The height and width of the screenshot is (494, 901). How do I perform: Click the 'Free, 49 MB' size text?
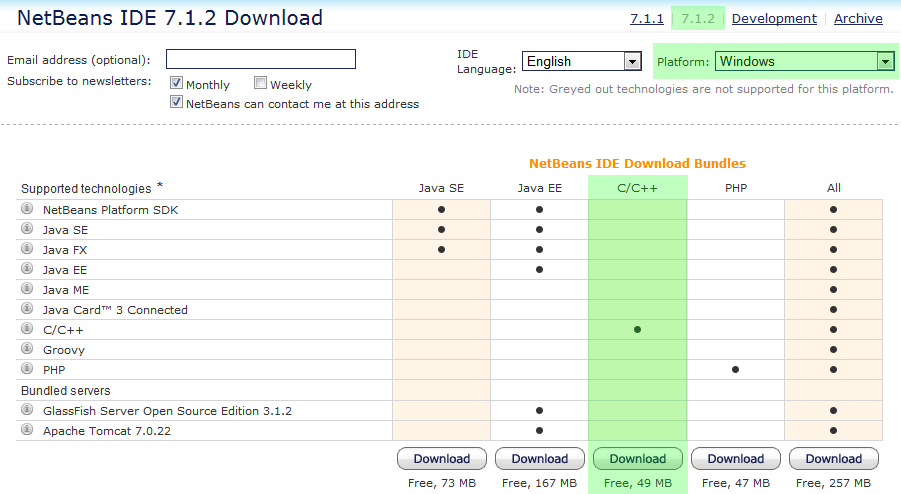(x=638, y=483)
